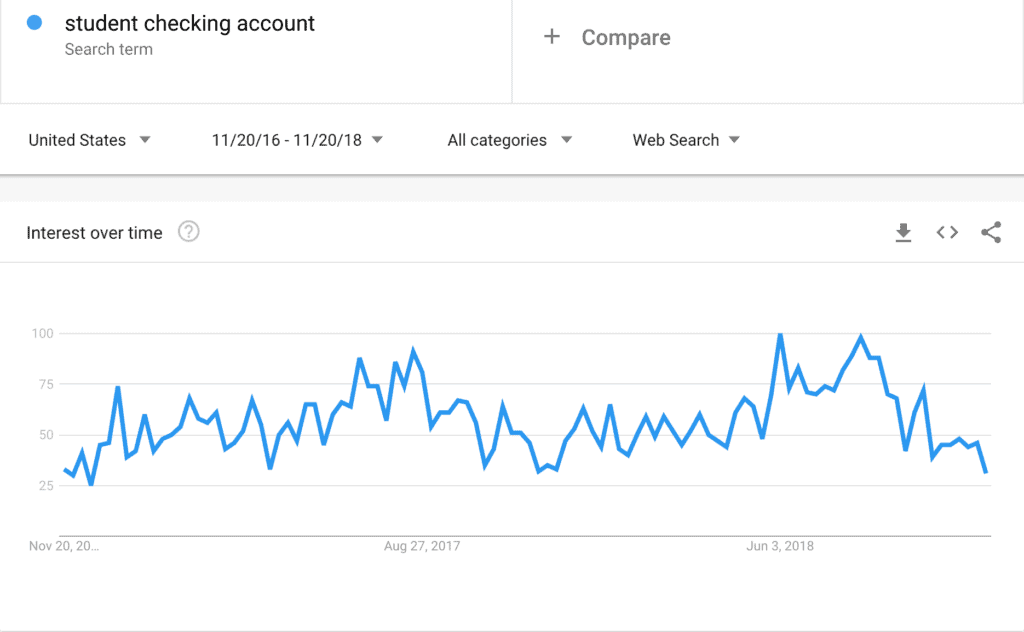This screenshot has width=1024, height=632.
Task: Edit the student checking account search term
Action: (189, 24)
